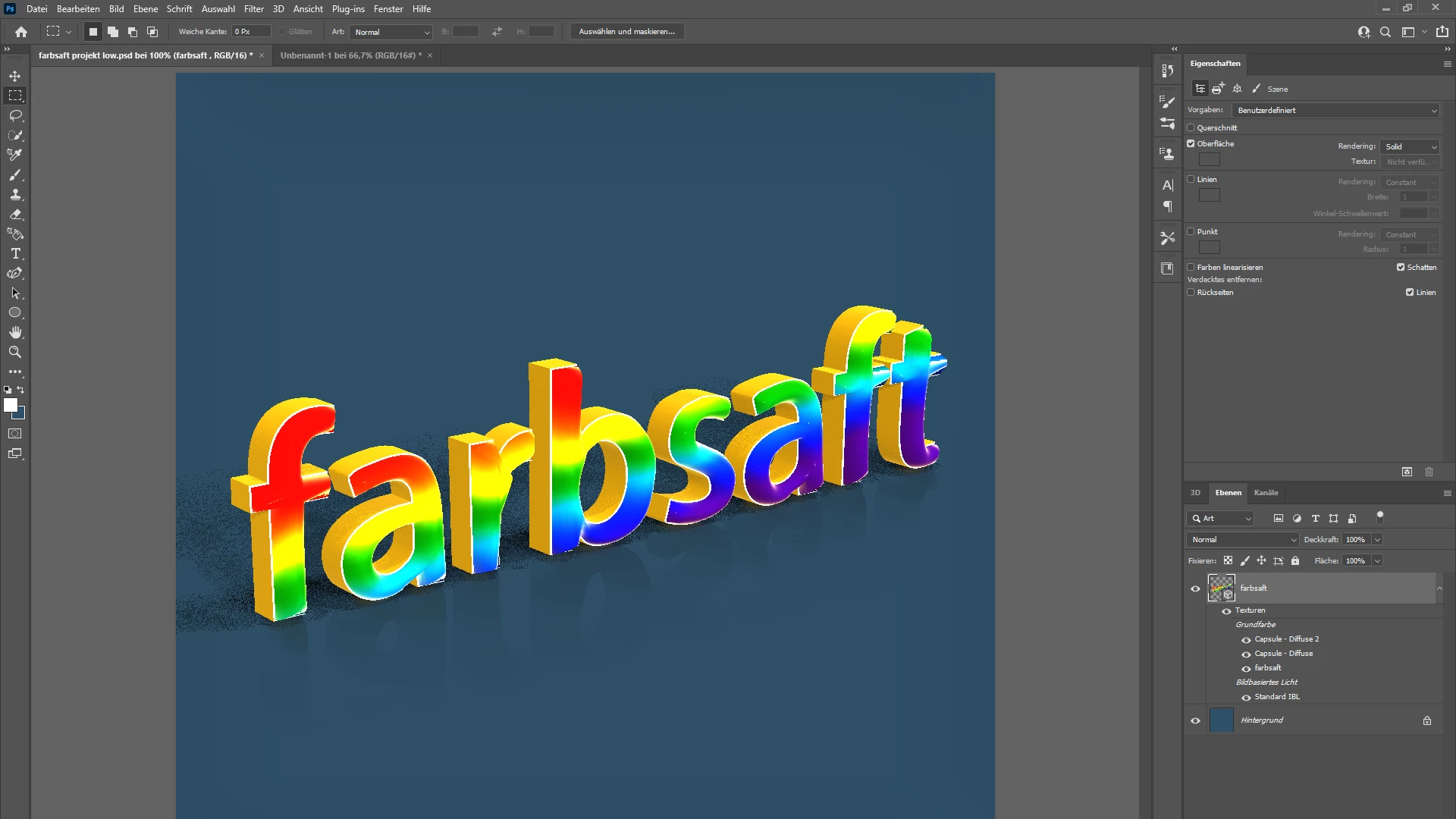
Task: Select the Clone Stamp tool
Action: click(x=15, y=195)
